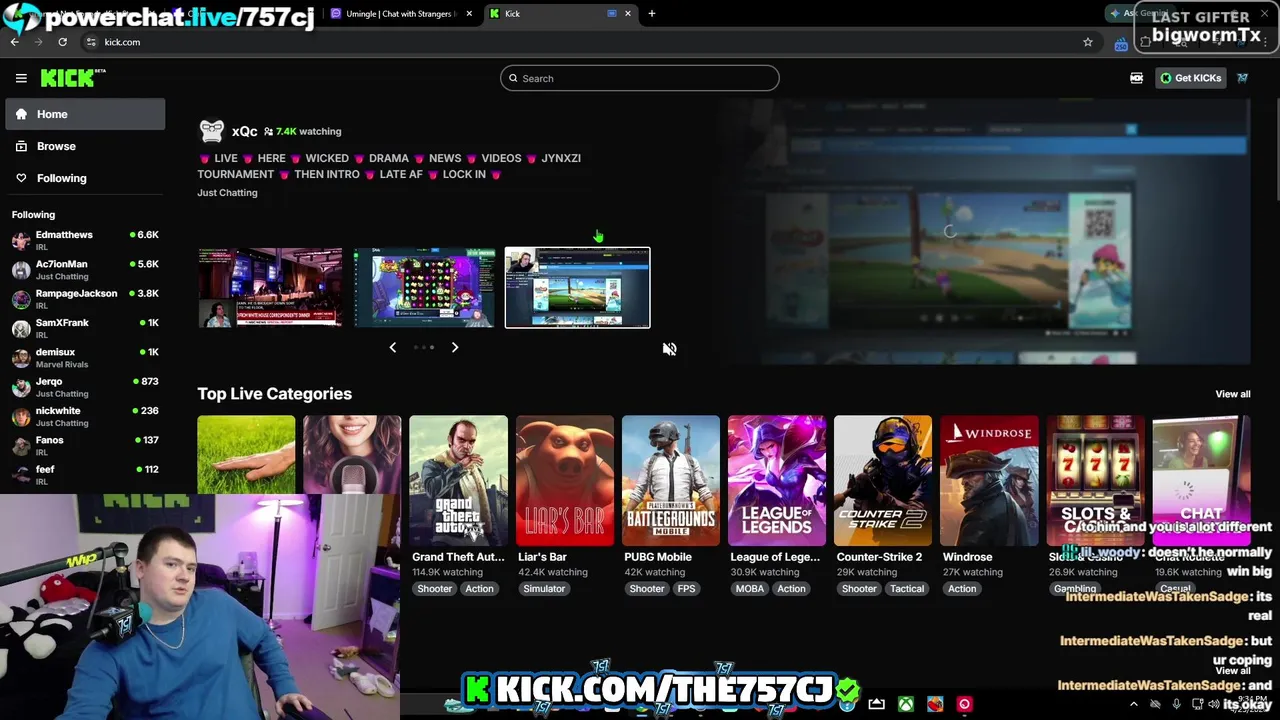The height and width of the screenshot is (720, 1280).
Task: Open the user avatar menu in Kick header
Action: (1243, 78)
